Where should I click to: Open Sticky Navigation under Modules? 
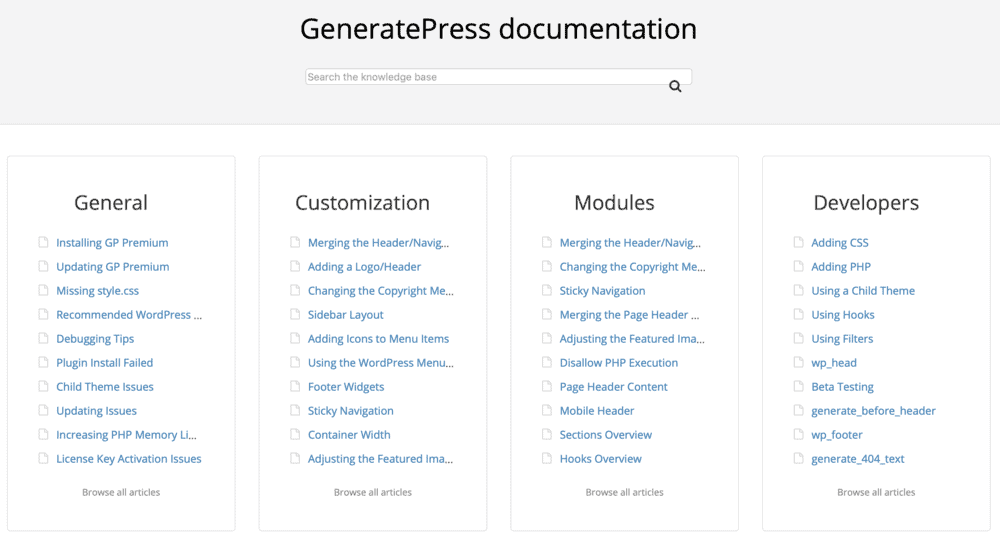[x=603, y=291]
